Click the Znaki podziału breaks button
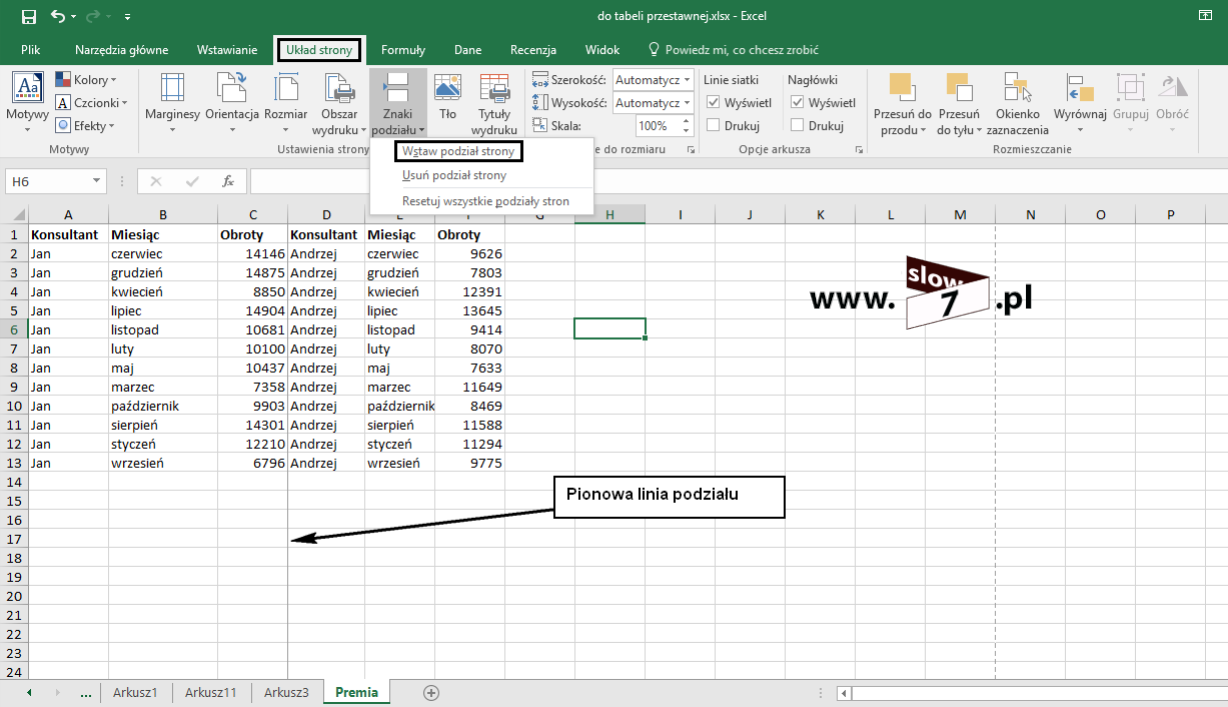Image resolution: width=1228 pixels, height=707 pixels. tap(398, 103)
